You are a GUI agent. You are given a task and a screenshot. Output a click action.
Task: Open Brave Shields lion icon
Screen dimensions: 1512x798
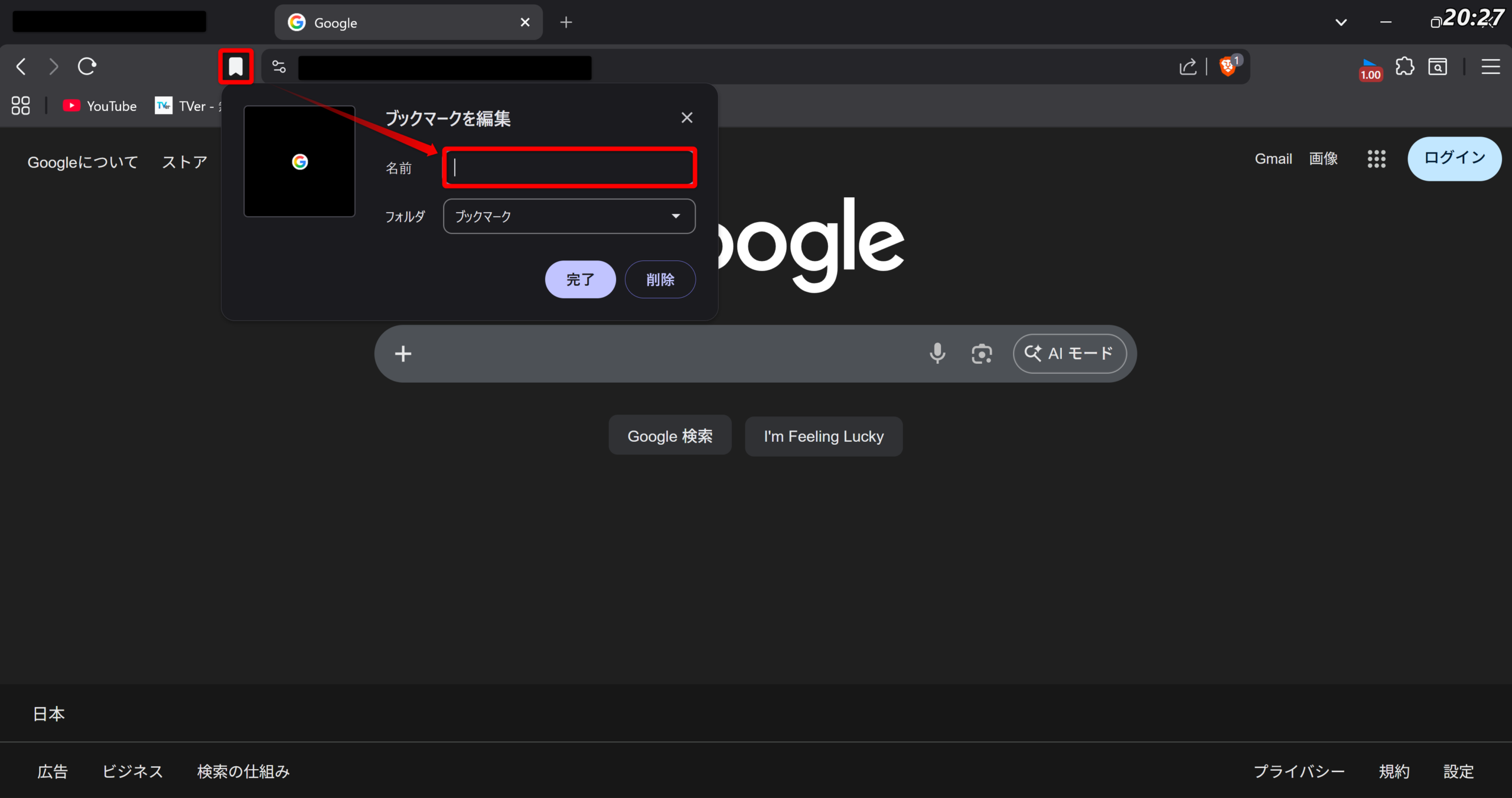(x=1227, y=67)
